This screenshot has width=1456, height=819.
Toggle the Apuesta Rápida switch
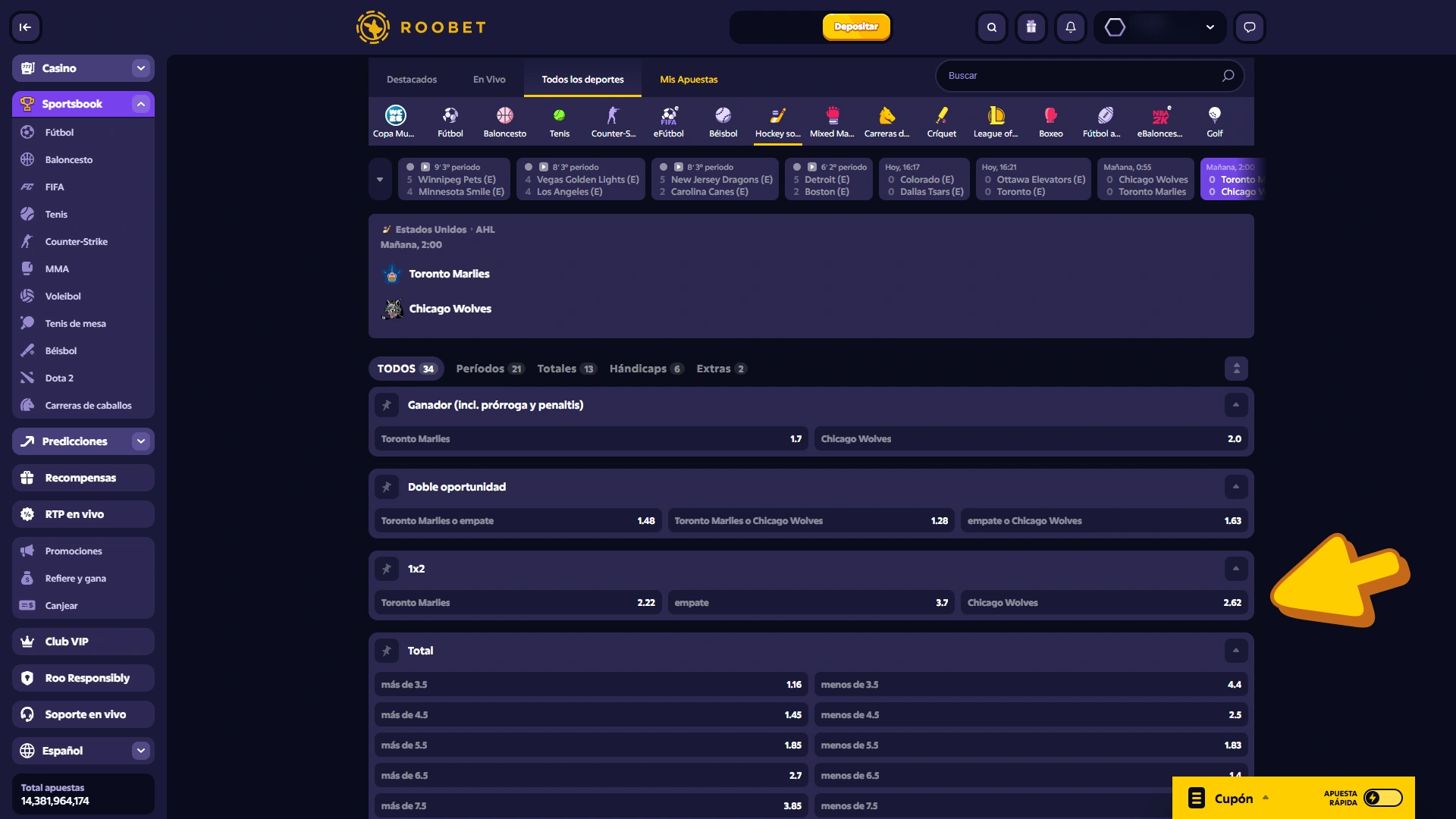[1382, 798]
